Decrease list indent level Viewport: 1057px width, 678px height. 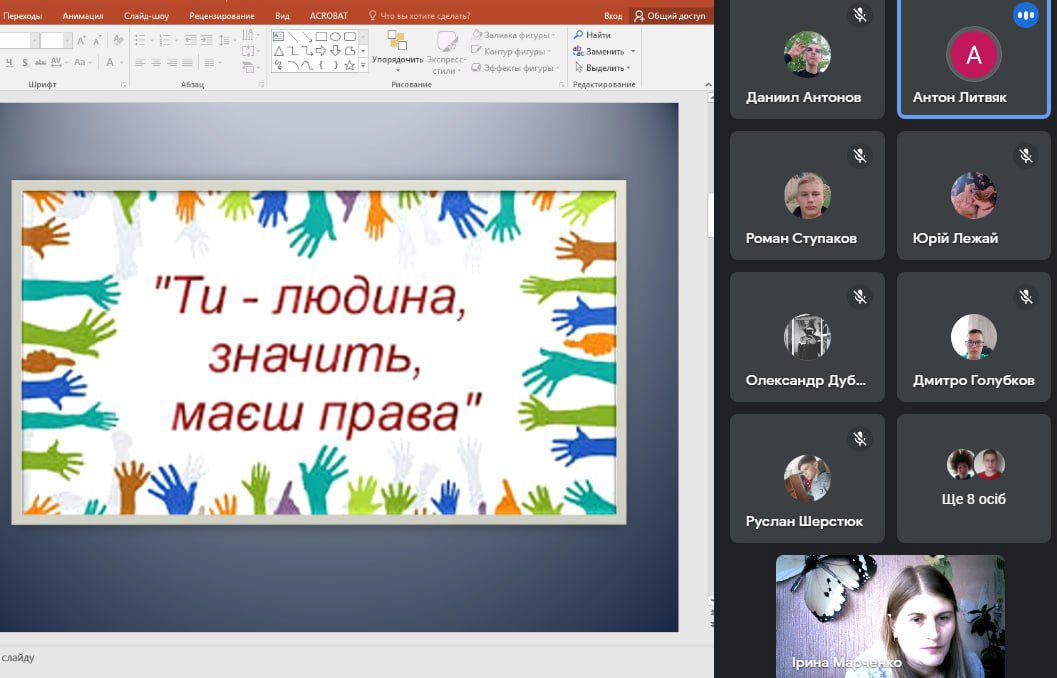pyautogui.click(x=191, y=40)
